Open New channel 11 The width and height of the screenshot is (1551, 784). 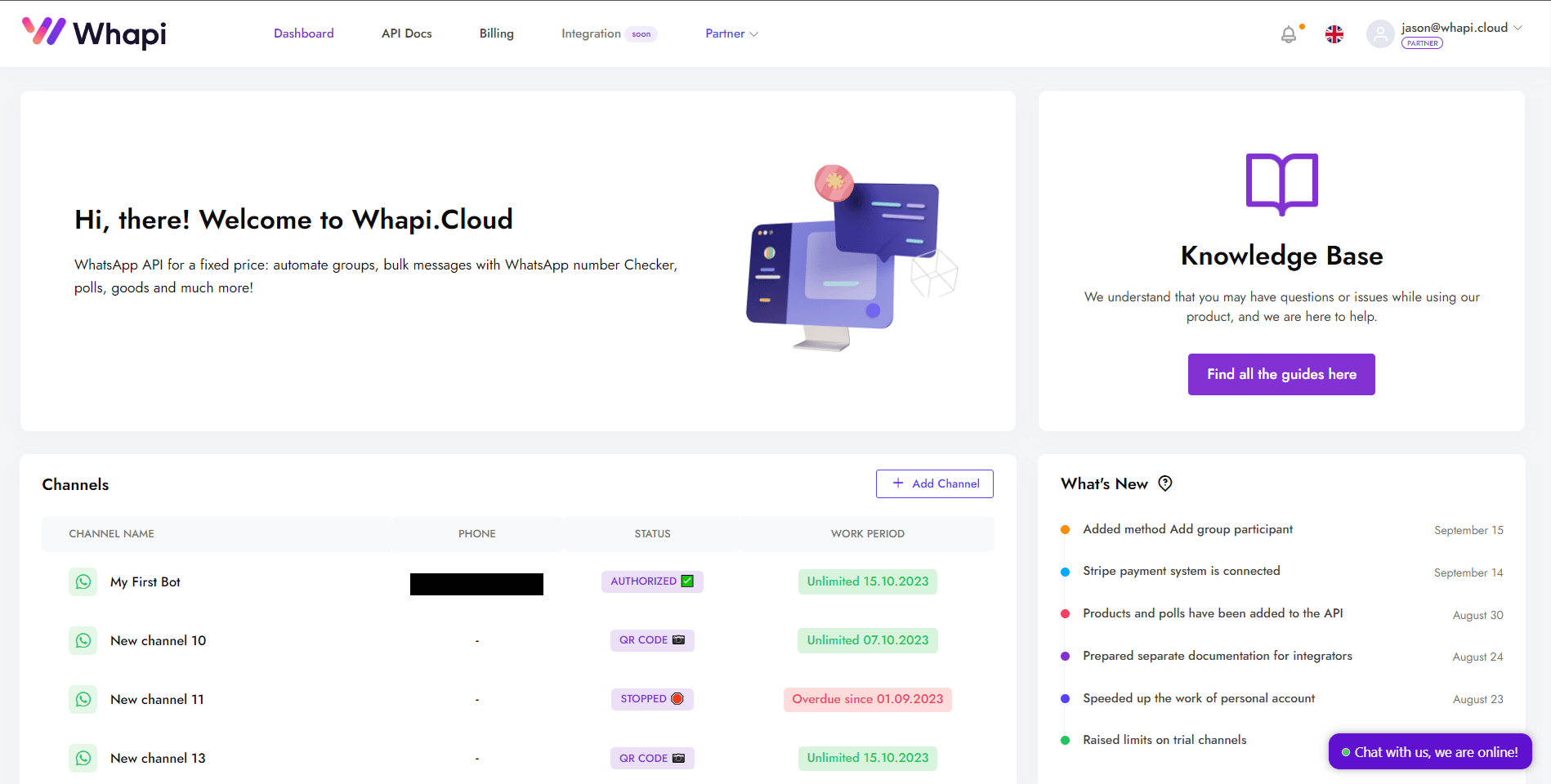(157, 699)
